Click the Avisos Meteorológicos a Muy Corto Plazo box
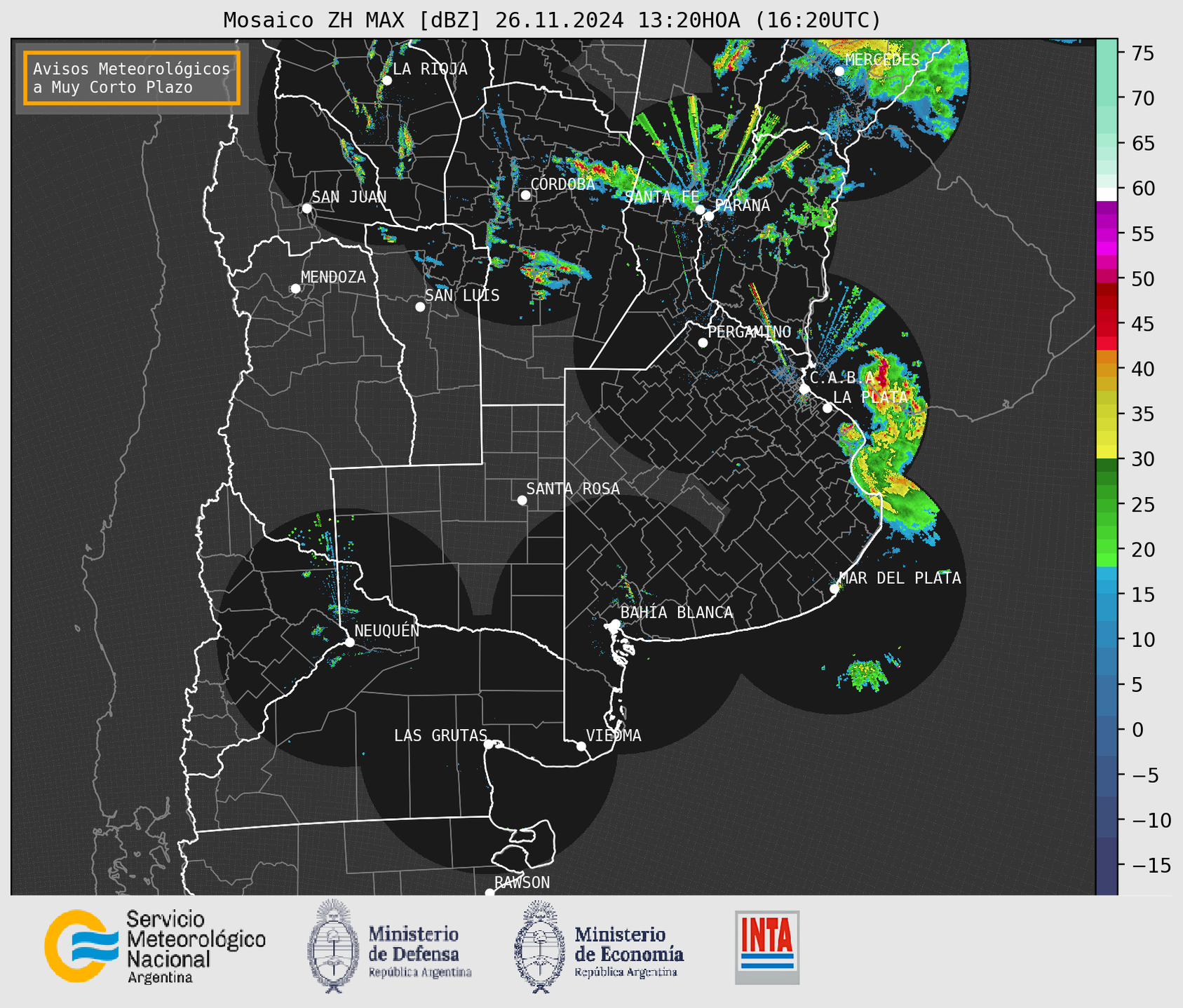The image size is (1183, 1008). (x=132, y=78)
